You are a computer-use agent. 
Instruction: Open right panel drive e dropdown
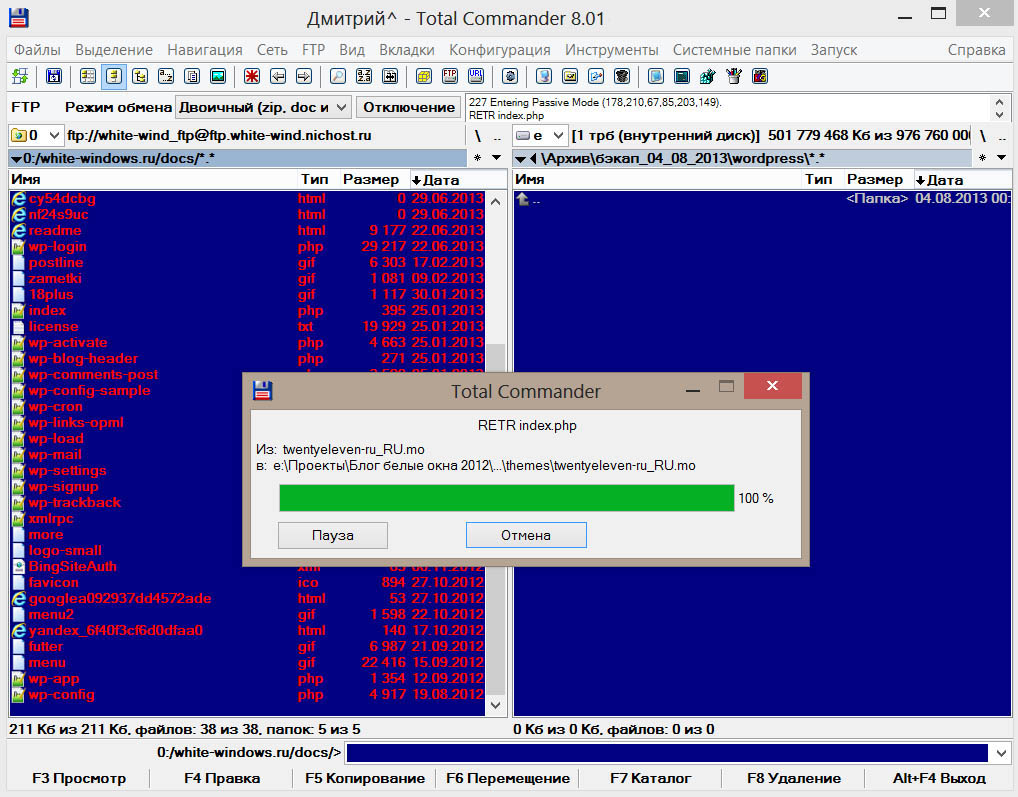point(540,135)
